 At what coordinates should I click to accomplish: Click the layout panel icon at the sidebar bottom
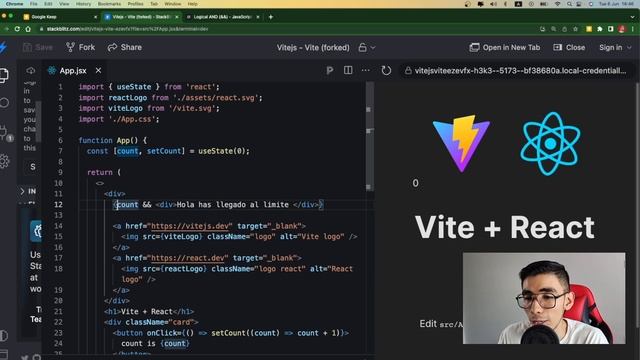click(4, 354)
